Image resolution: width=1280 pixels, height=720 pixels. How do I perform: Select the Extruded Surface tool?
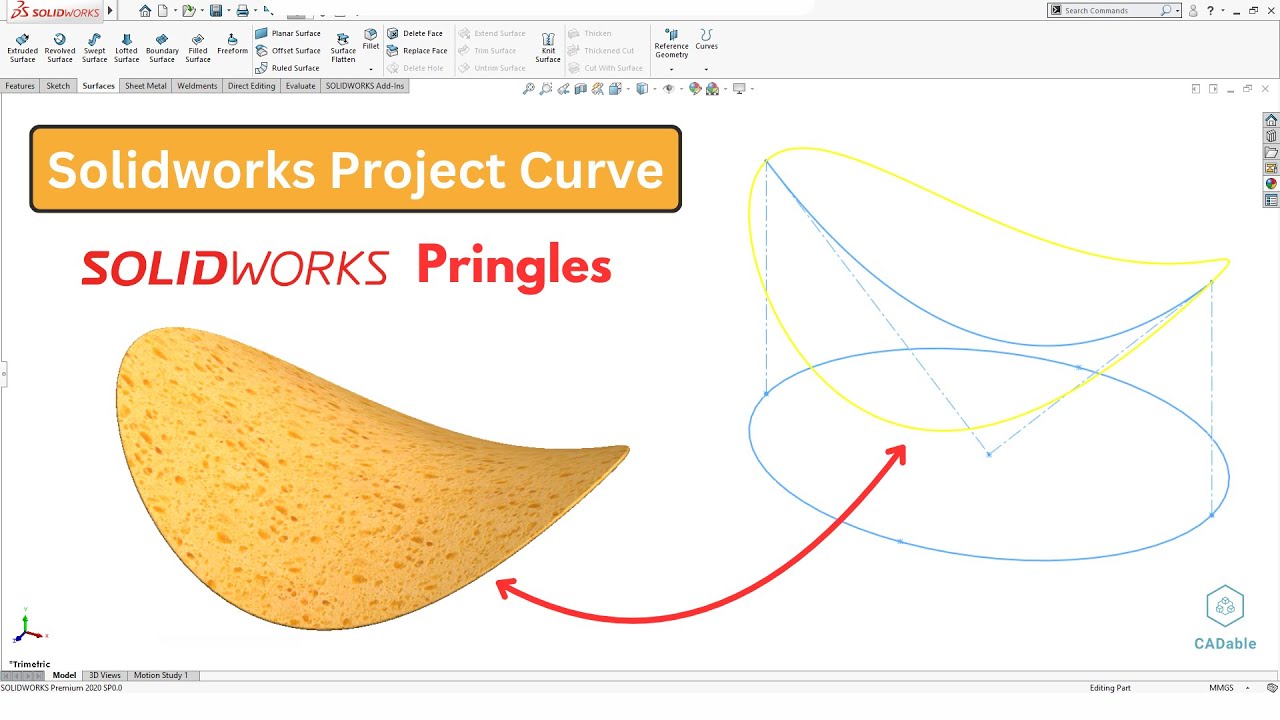point(22,47)
